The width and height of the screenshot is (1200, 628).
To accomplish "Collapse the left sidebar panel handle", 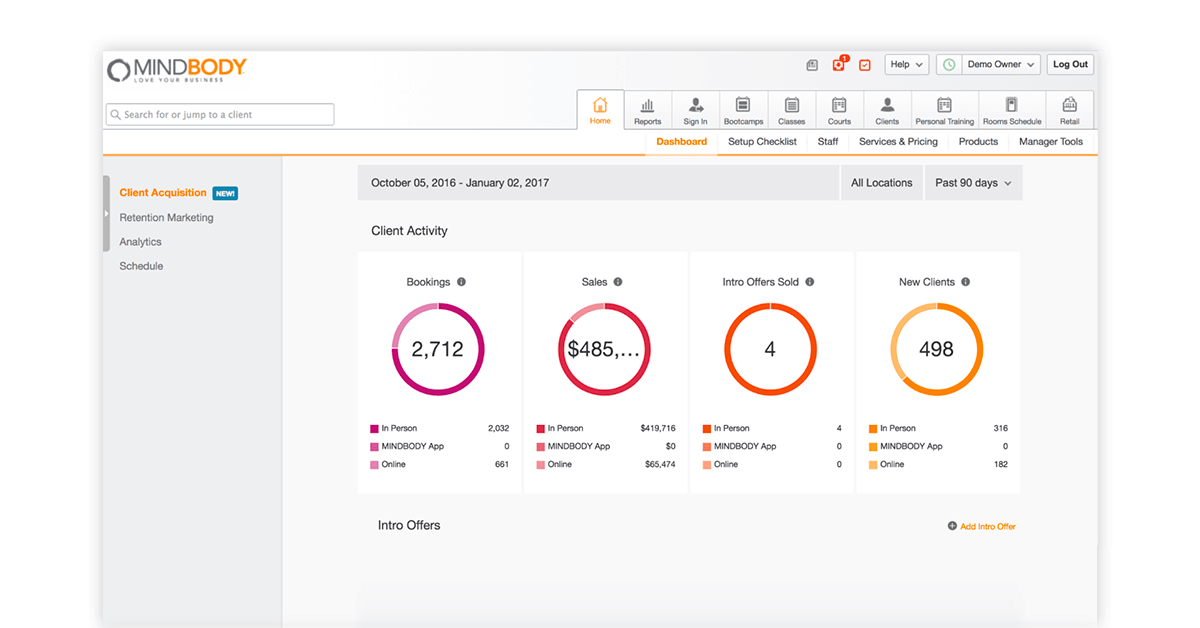I will pyautogui.click(x=107, y=214).
